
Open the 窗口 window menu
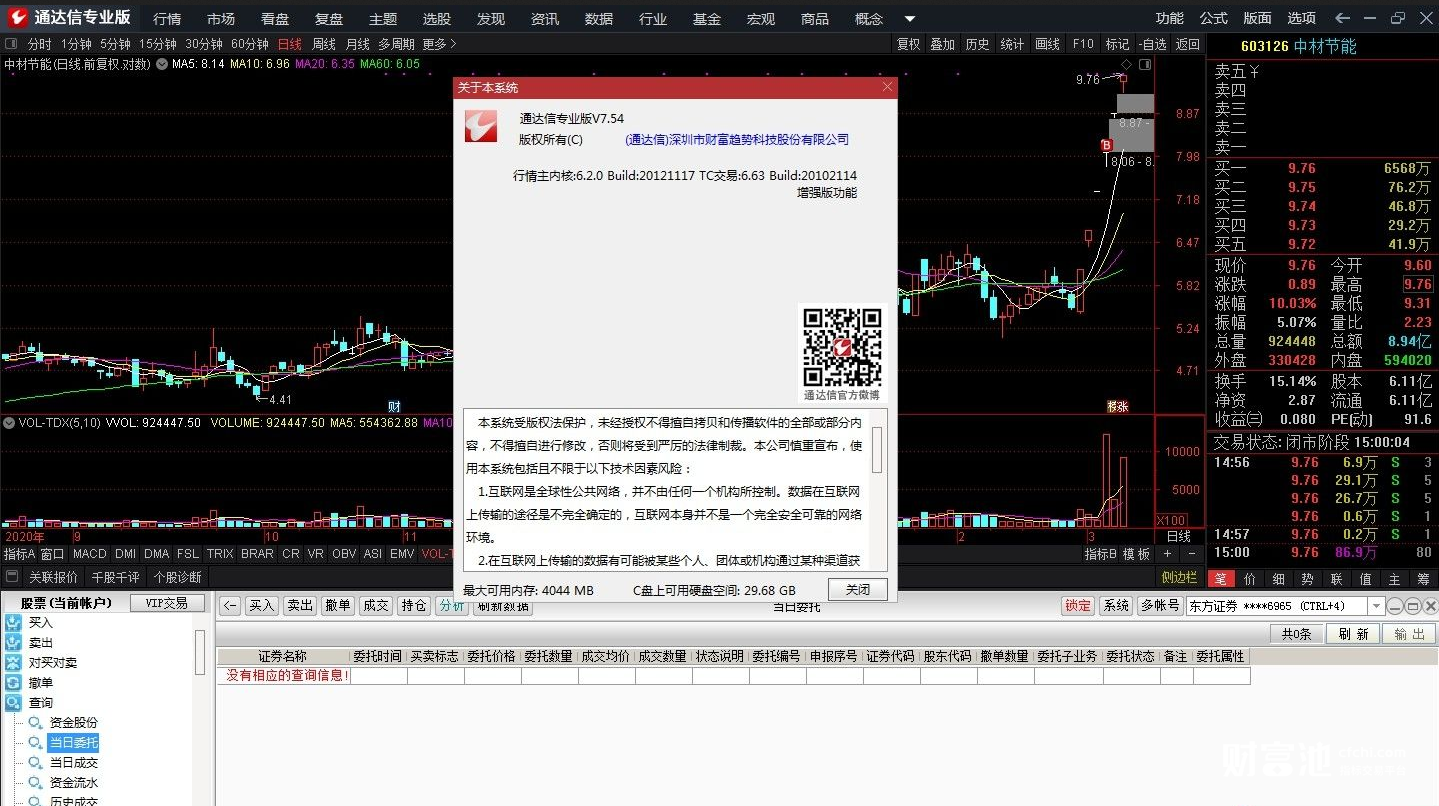click(x=52, y=554)
